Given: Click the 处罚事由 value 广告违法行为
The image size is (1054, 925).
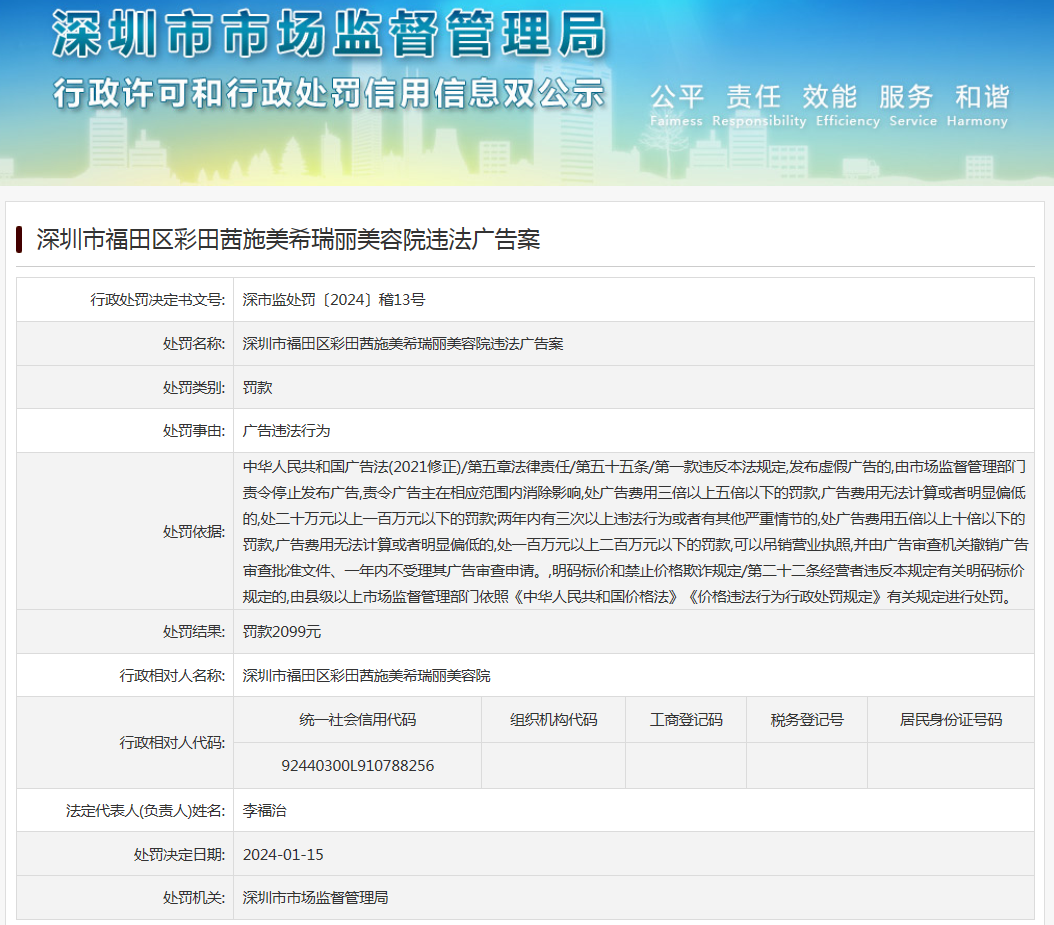Looking at the screenshot, I should [x=286, y=431].
